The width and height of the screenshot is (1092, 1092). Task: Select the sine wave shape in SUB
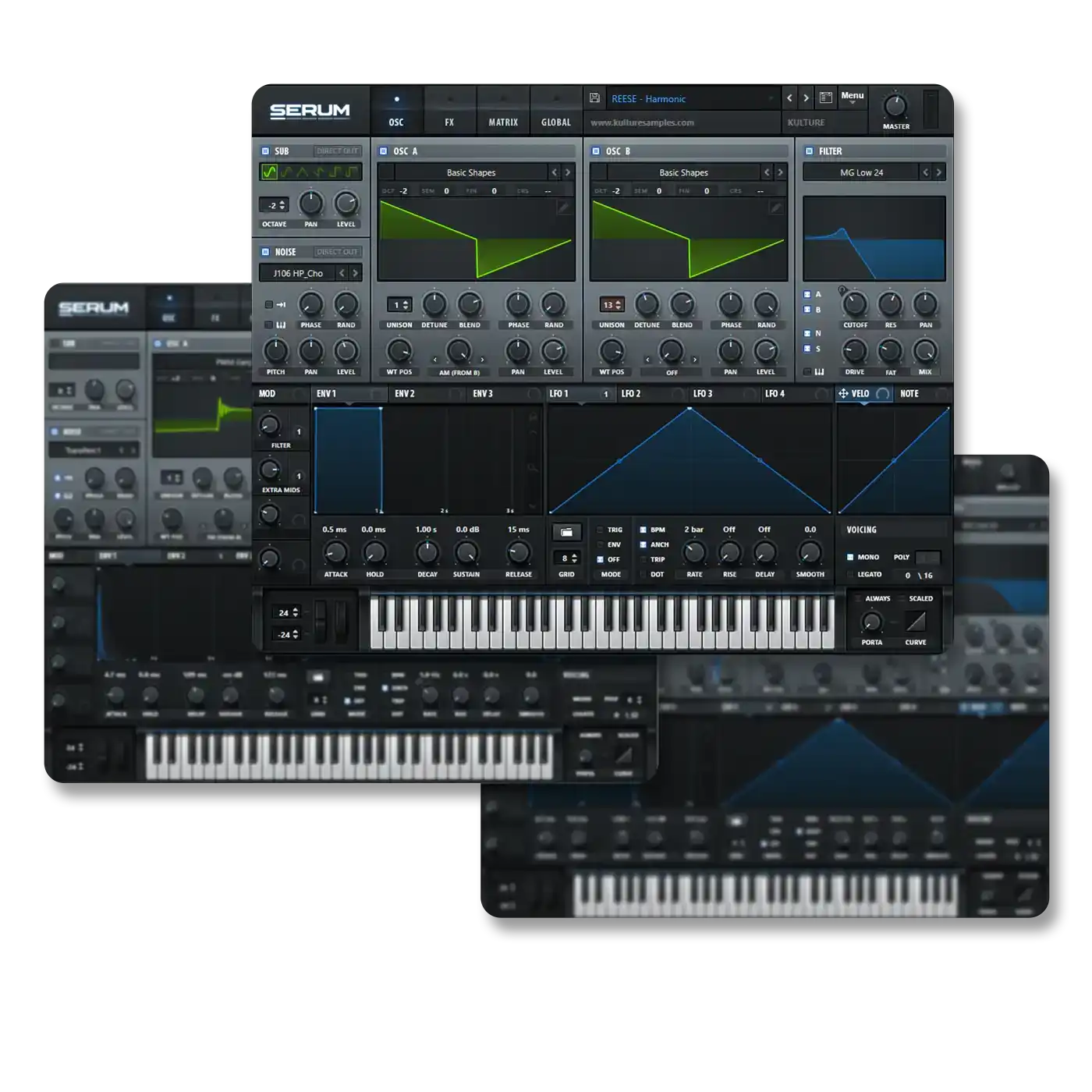[269, 172]
